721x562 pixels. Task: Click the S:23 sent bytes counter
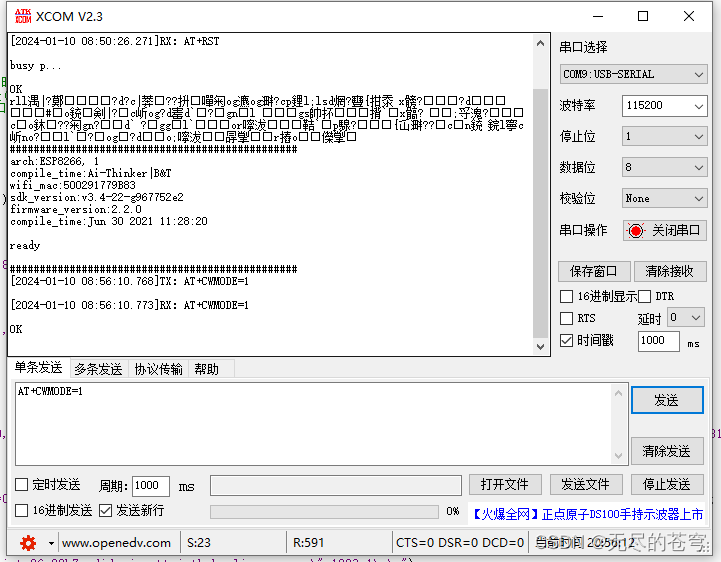[199, 543]
